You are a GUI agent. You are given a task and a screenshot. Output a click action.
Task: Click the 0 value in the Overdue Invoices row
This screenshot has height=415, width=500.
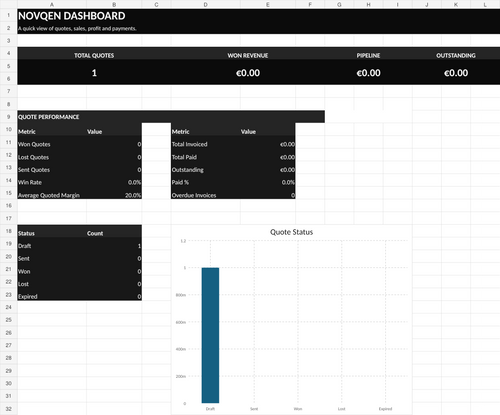293,195
